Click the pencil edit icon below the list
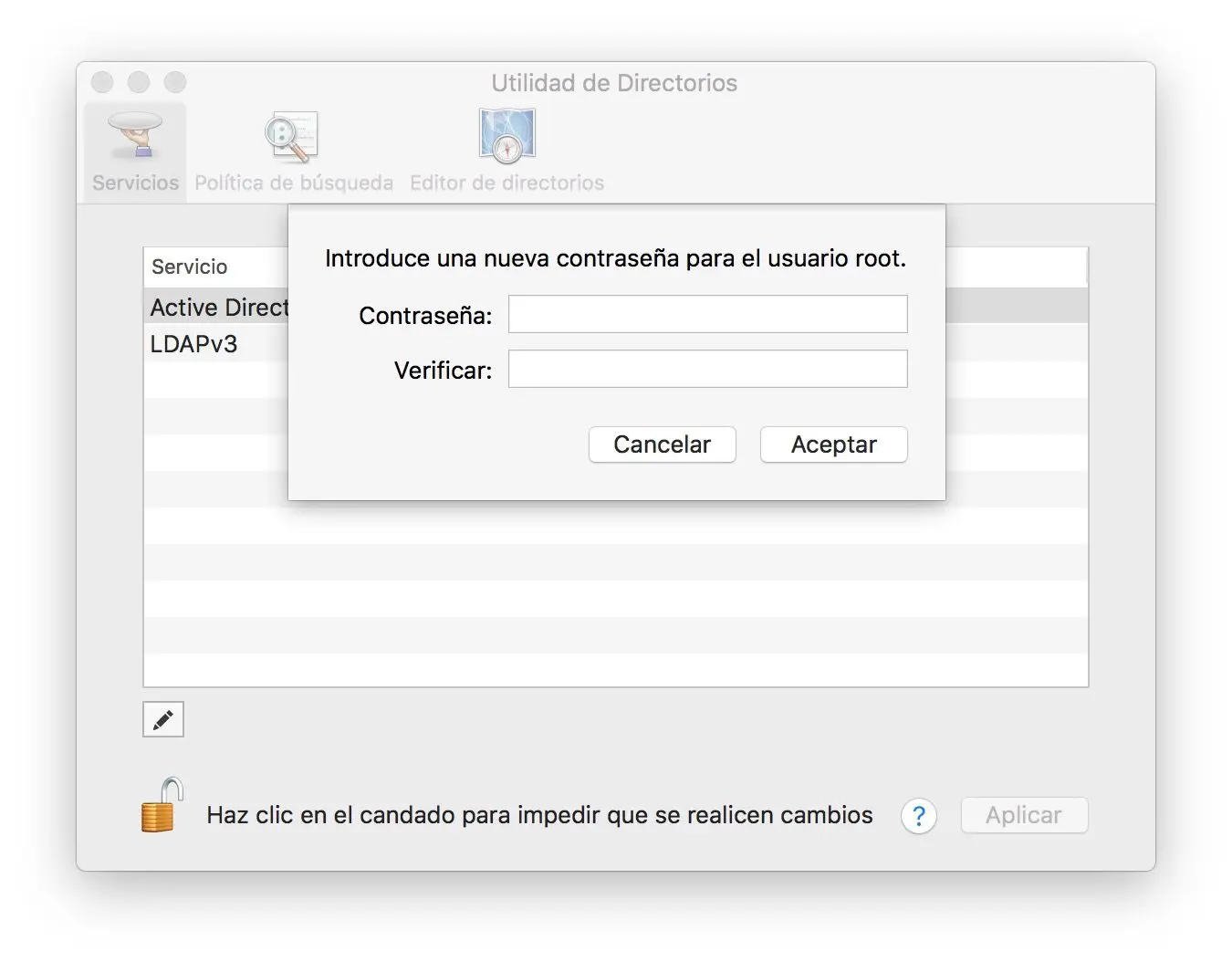The image size is (1232, 962). point(163,719)
